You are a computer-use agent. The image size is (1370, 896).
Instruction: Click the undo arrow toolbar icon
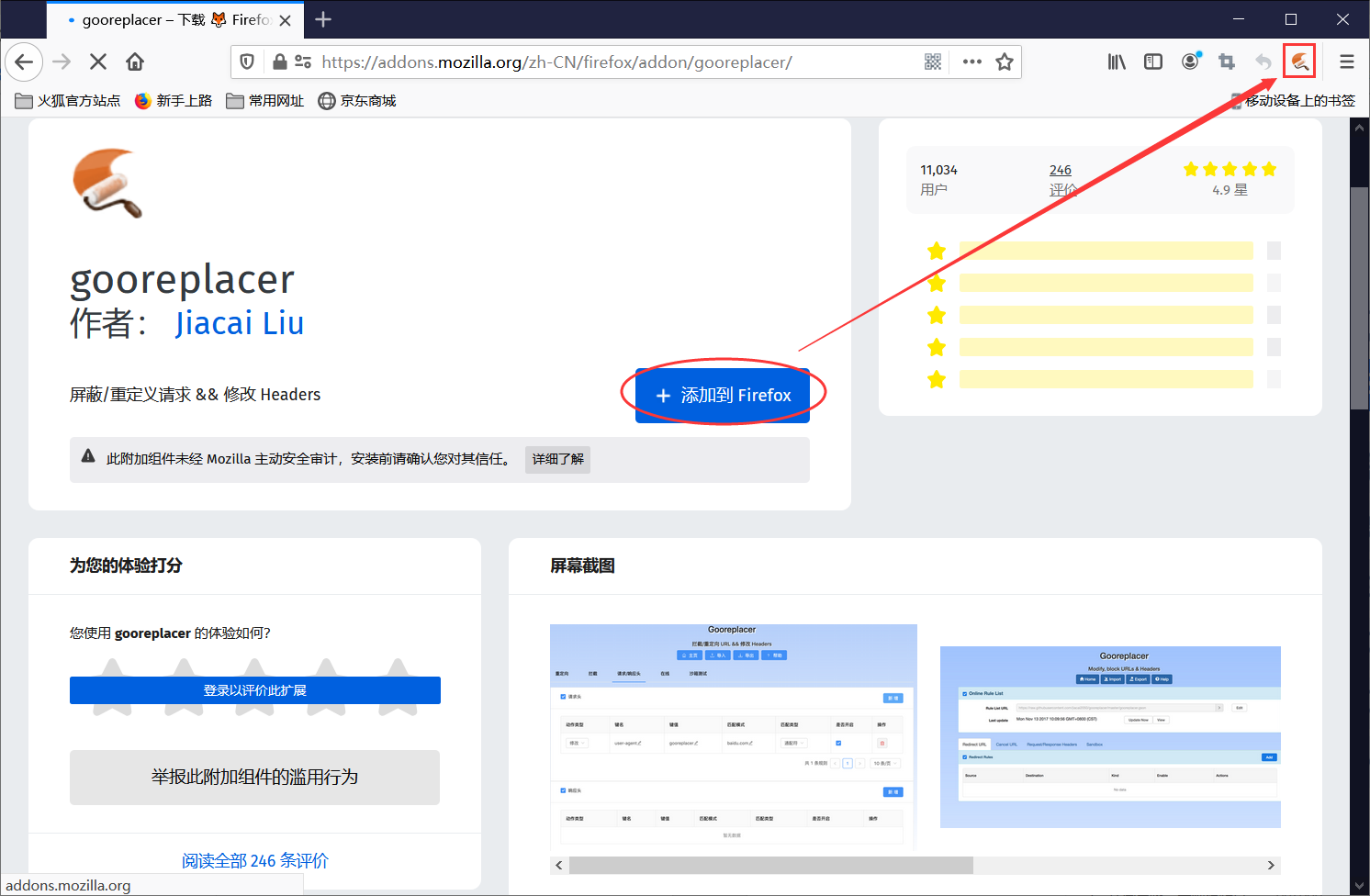click(x=1263, y=62)
